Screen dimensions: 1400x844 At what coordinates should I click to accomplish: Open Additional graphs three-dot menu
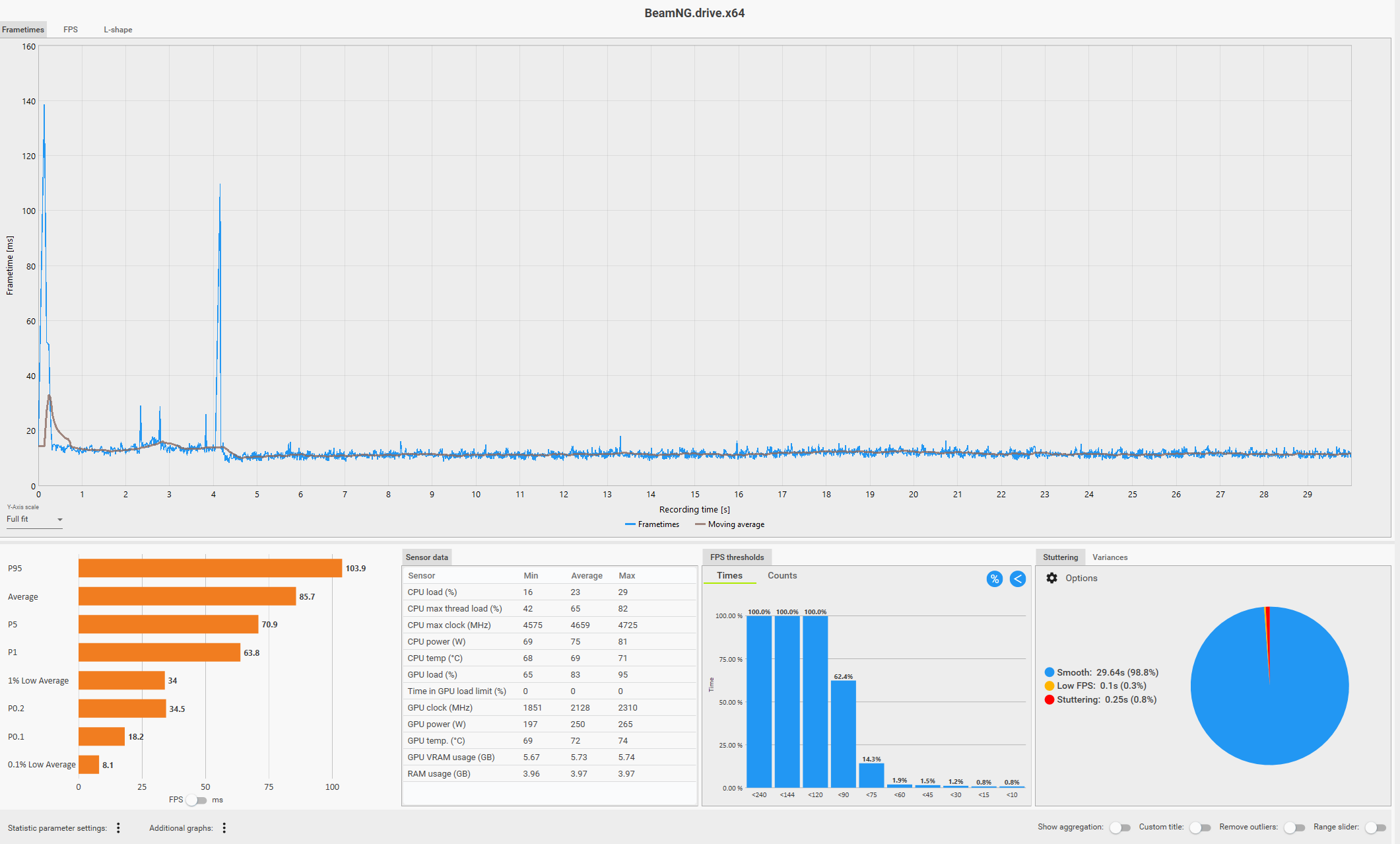pos(224,827)
